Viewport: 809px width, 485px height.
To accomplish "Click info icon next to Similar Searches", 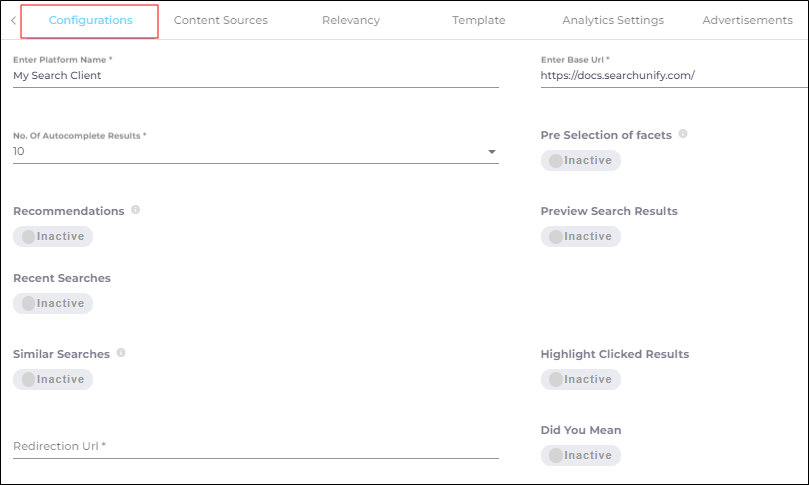I will (121, 353).
